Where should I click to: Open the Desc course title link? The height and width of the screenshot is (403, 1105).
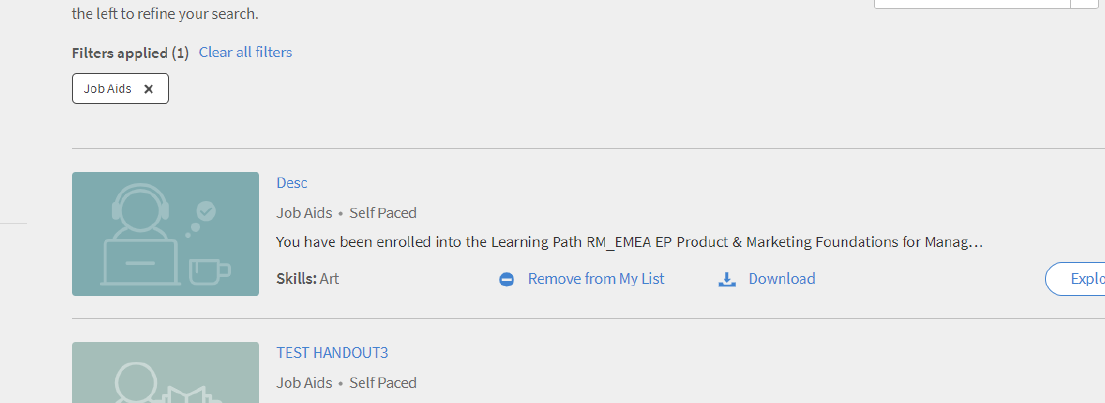pos(292,183)
